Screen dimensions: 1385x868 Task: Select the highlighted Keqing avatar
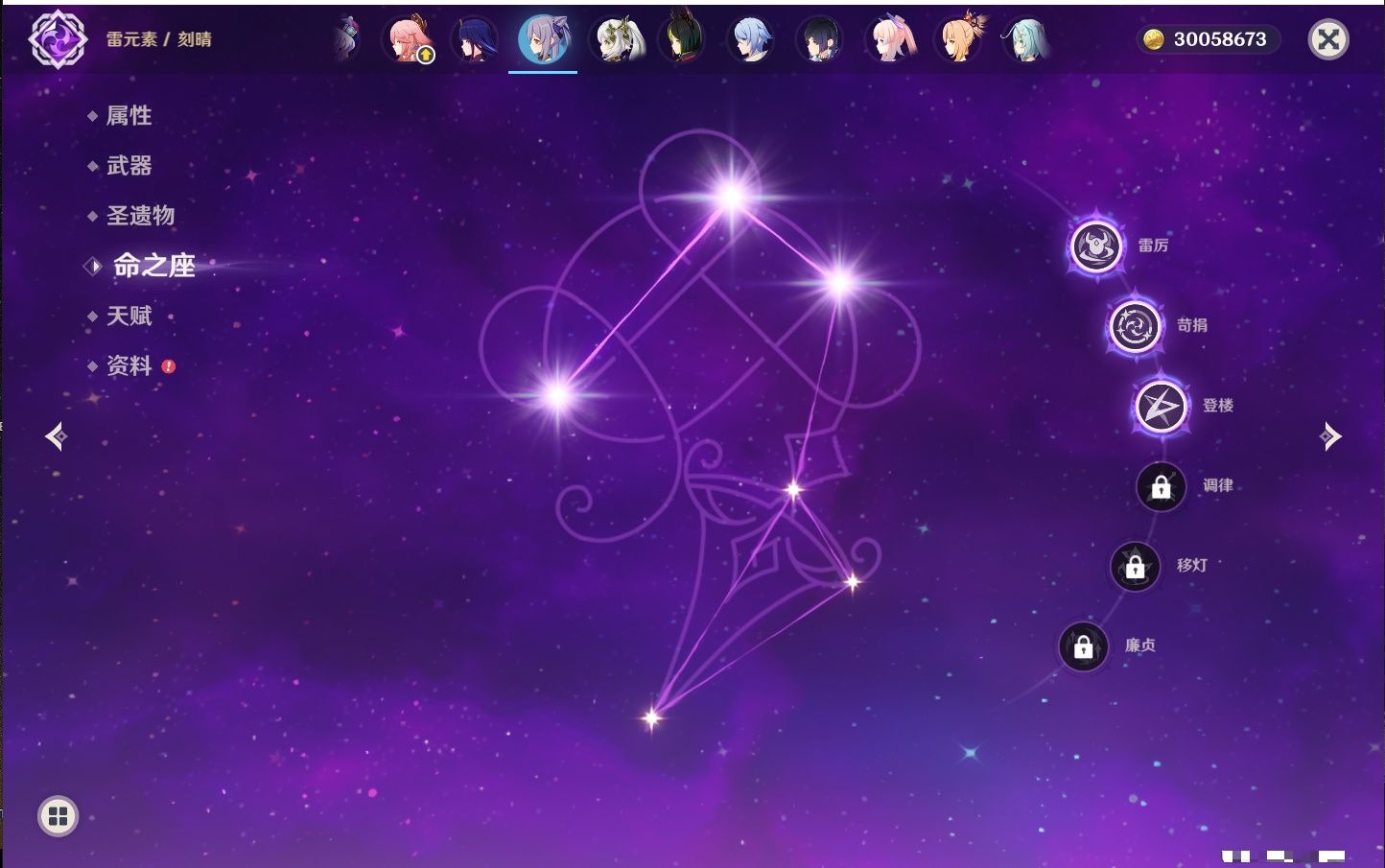(543, 39)
